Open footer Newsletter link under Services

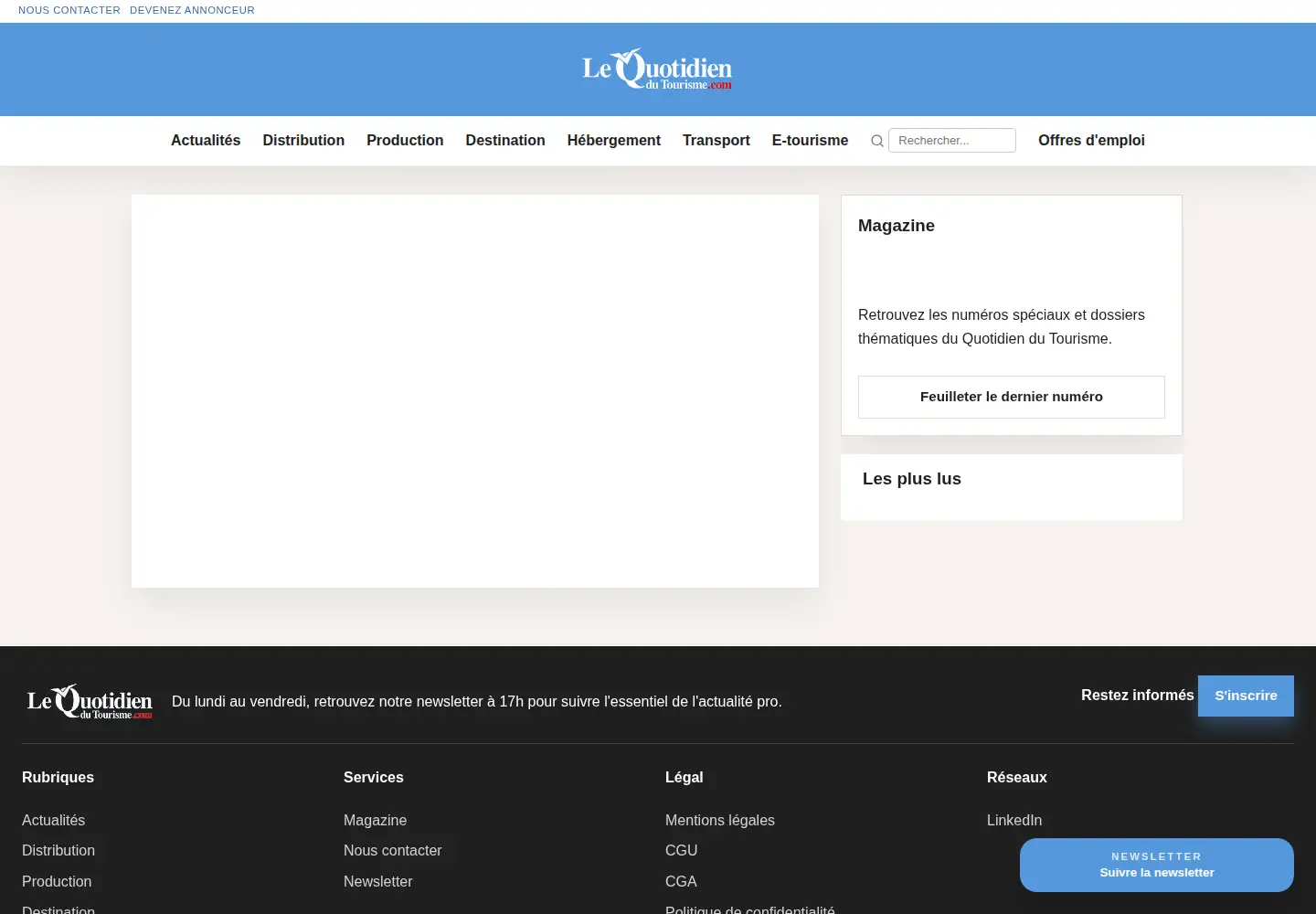pos(377,881)
